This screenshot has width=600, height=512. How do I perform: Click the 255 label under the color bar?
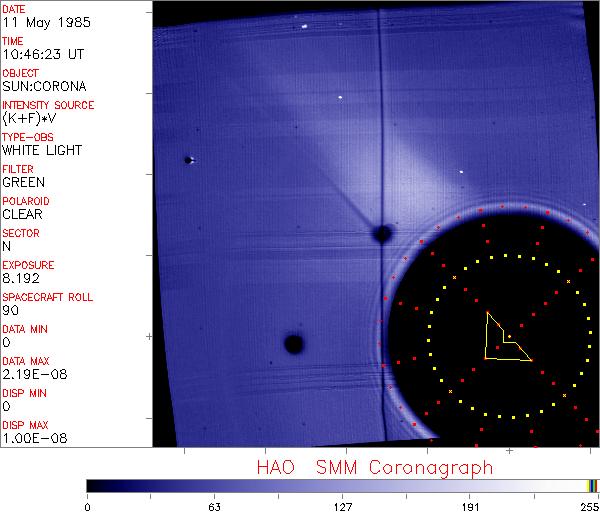(x=585, y=506)
